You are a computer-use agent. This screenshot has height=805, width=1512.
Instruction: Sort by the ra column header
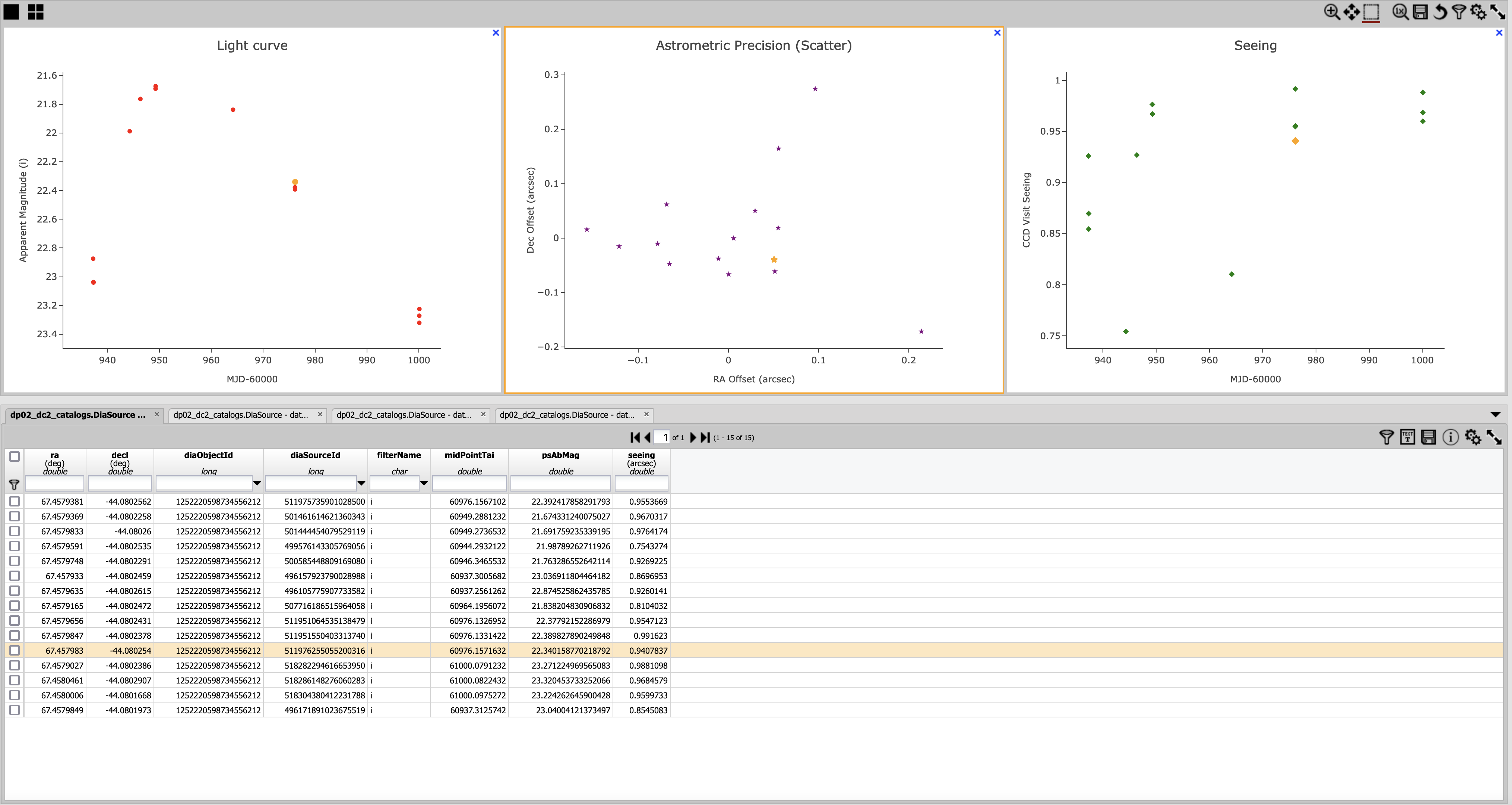[55, 455]
